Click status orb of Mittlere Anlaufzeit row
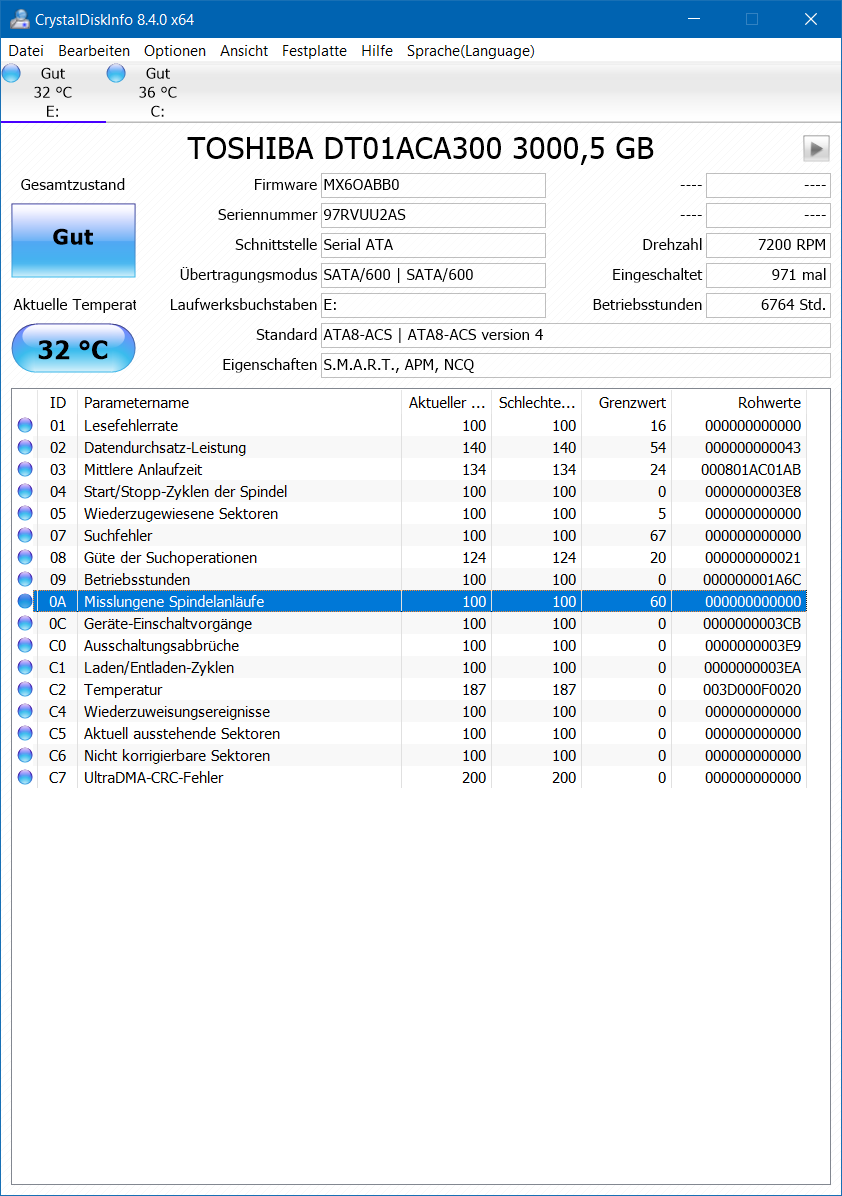 pos(25,469)
